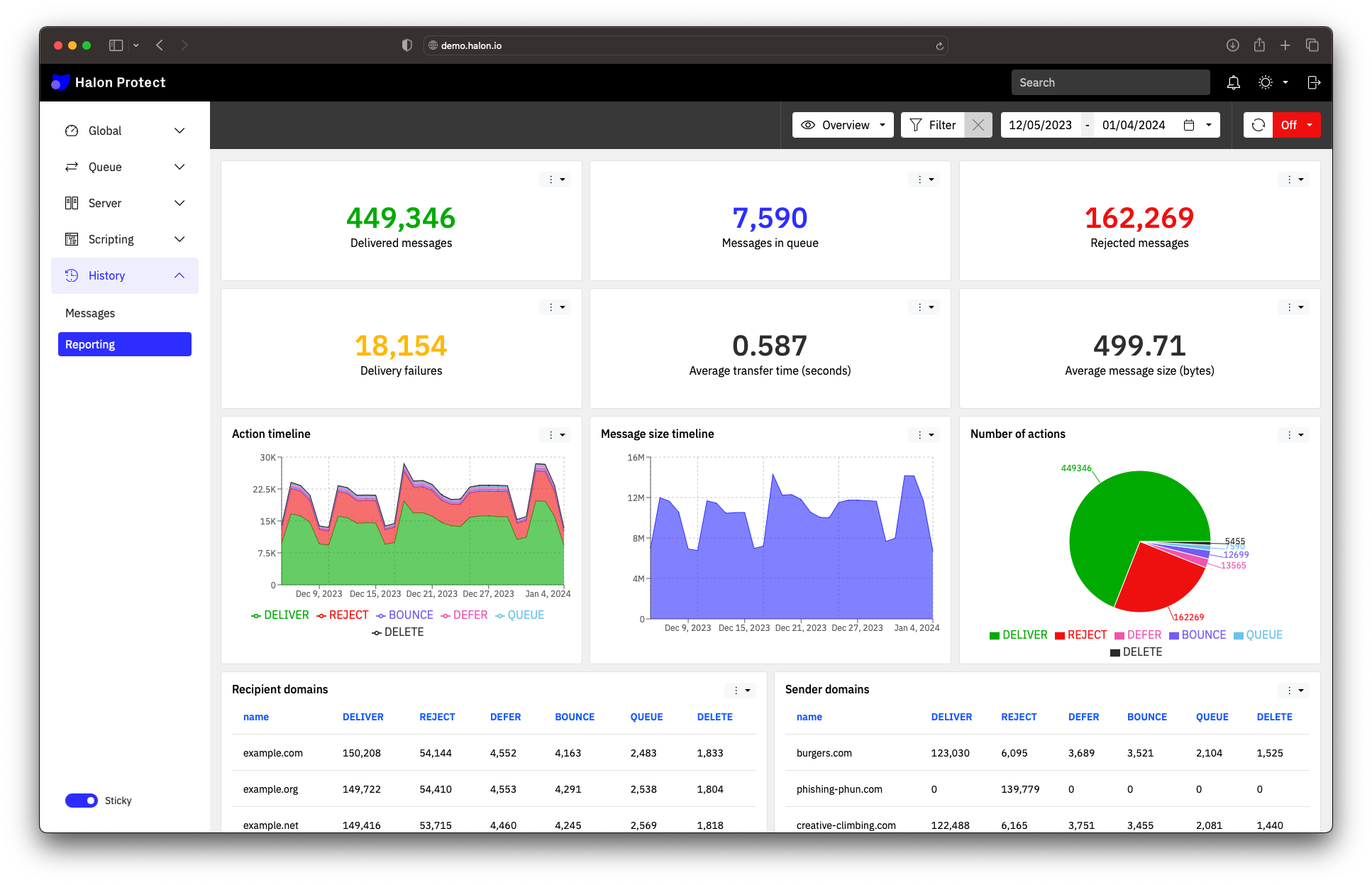Collapse the History section chevron

click(179, 275)
